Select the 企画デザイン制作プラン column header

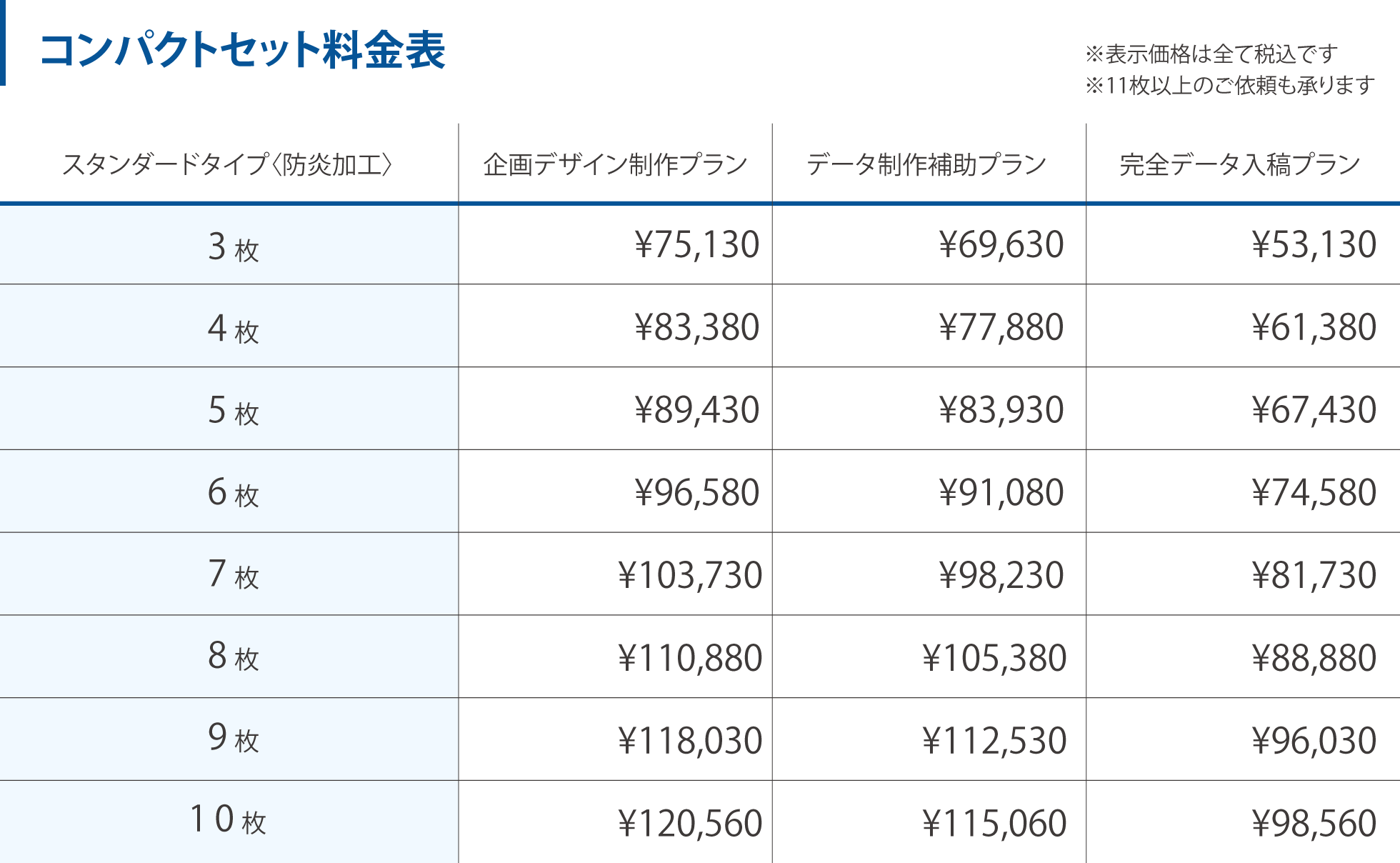[615, 164]
